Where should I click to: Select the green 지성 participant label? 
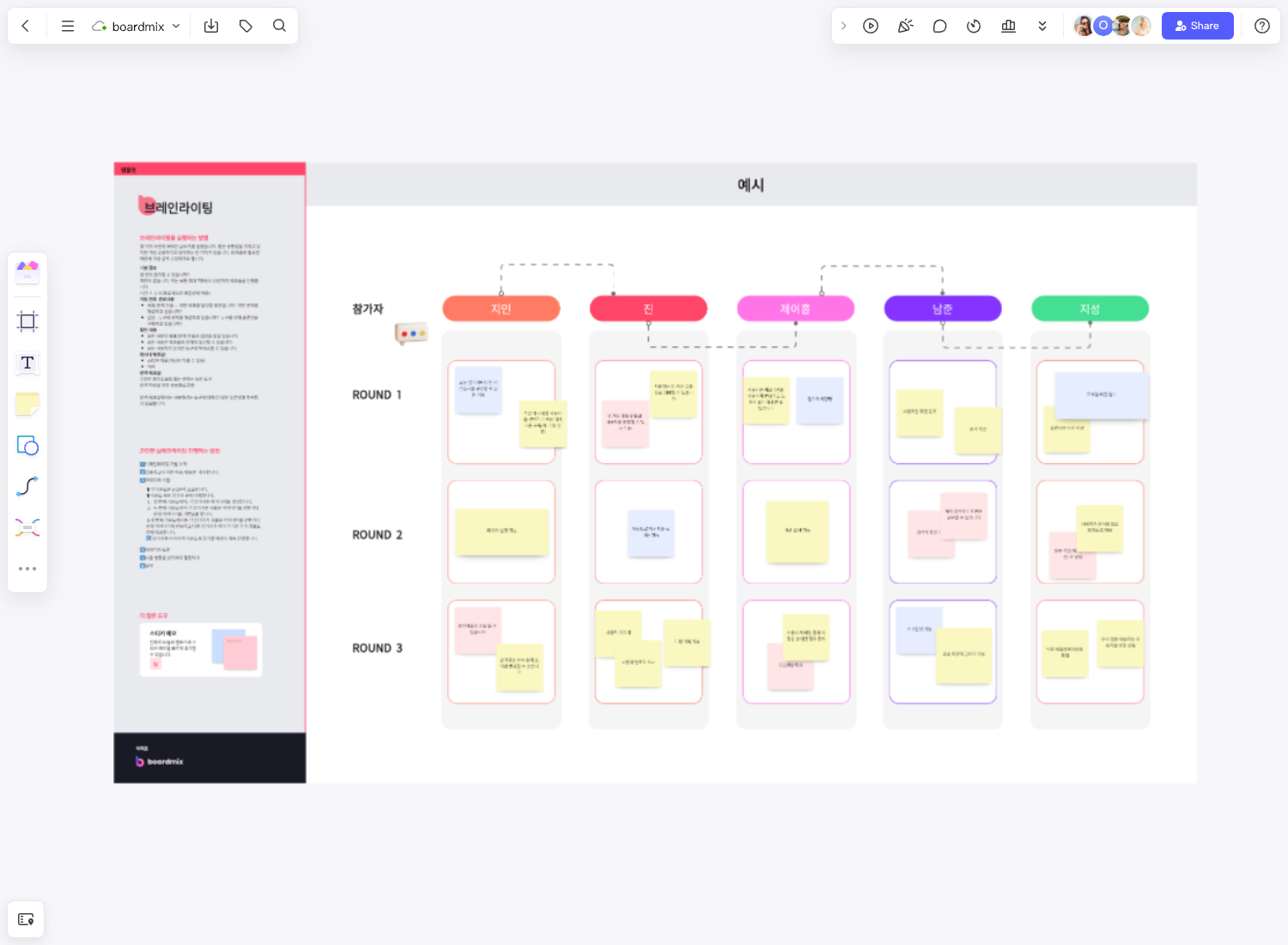tap(1090, 308)
